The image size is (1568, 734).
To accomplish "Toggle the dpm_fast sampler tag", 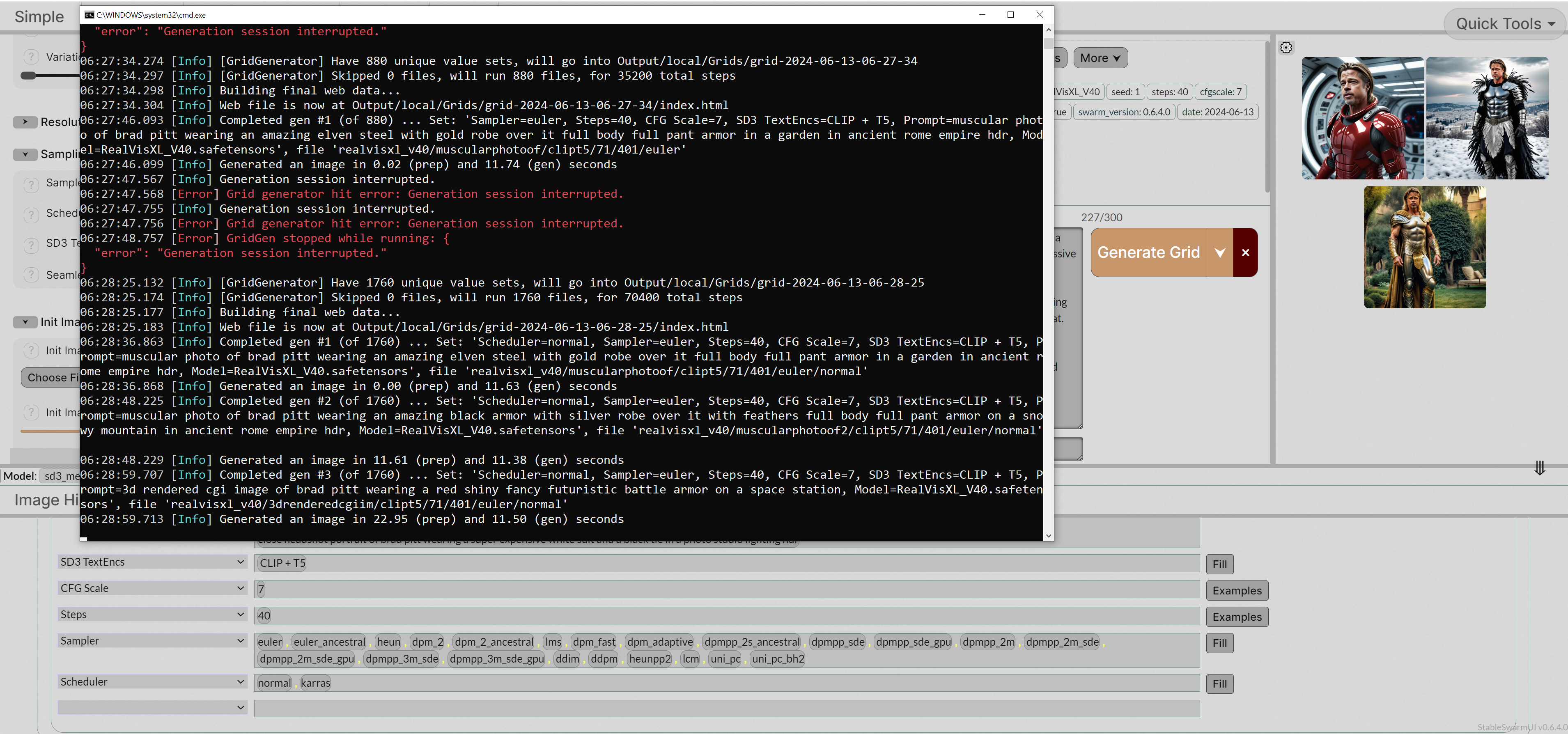I will 594,642.
